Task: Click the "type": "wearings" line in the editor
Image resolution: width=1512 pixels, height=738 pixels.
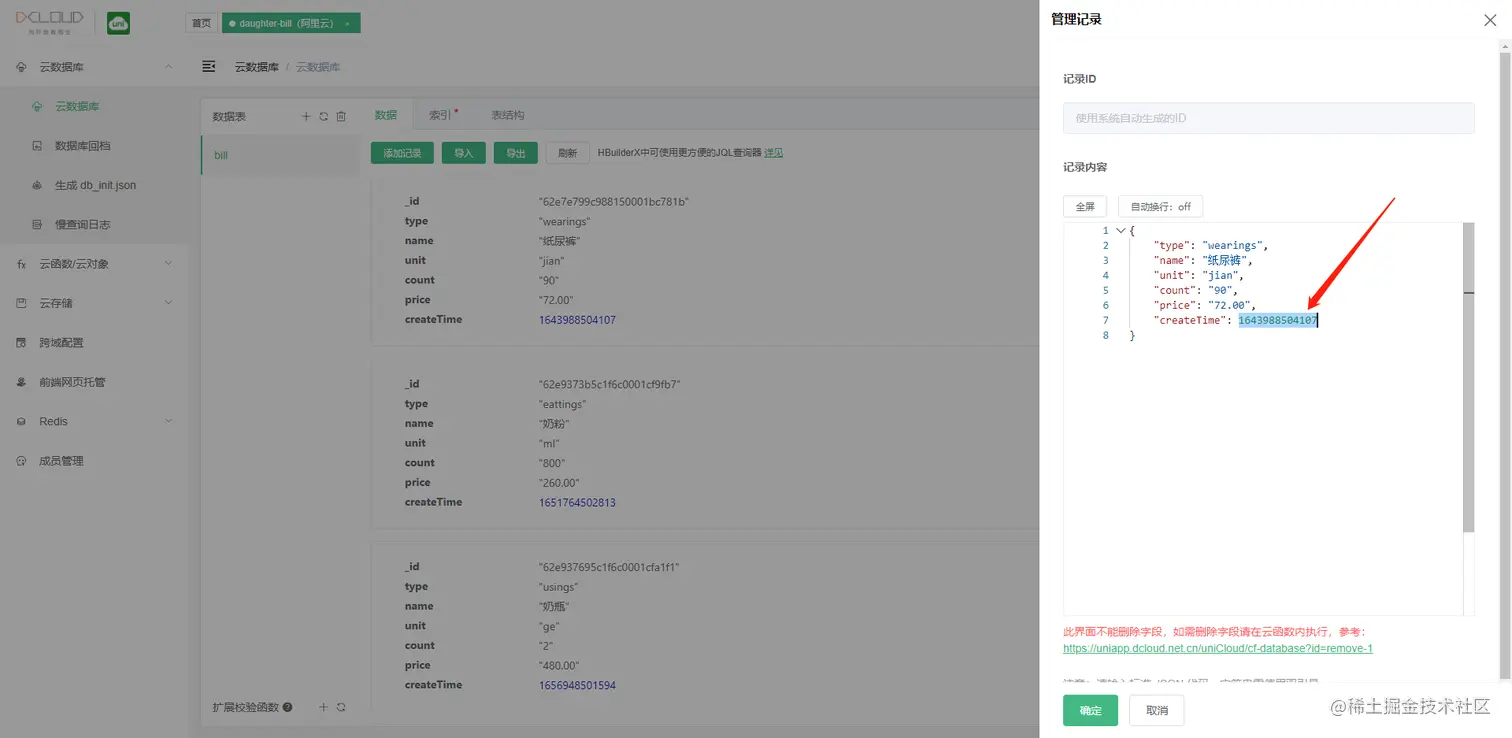Action: [x=1211, y=245]
